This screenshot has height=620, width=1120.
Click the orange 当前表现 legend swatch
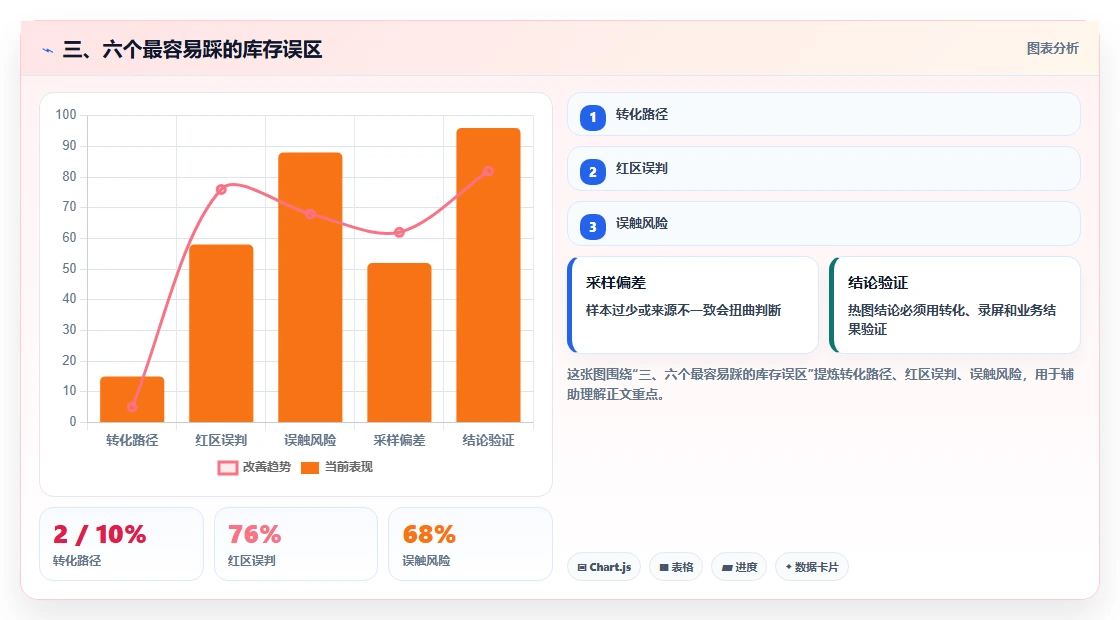(x=309, y=468)
